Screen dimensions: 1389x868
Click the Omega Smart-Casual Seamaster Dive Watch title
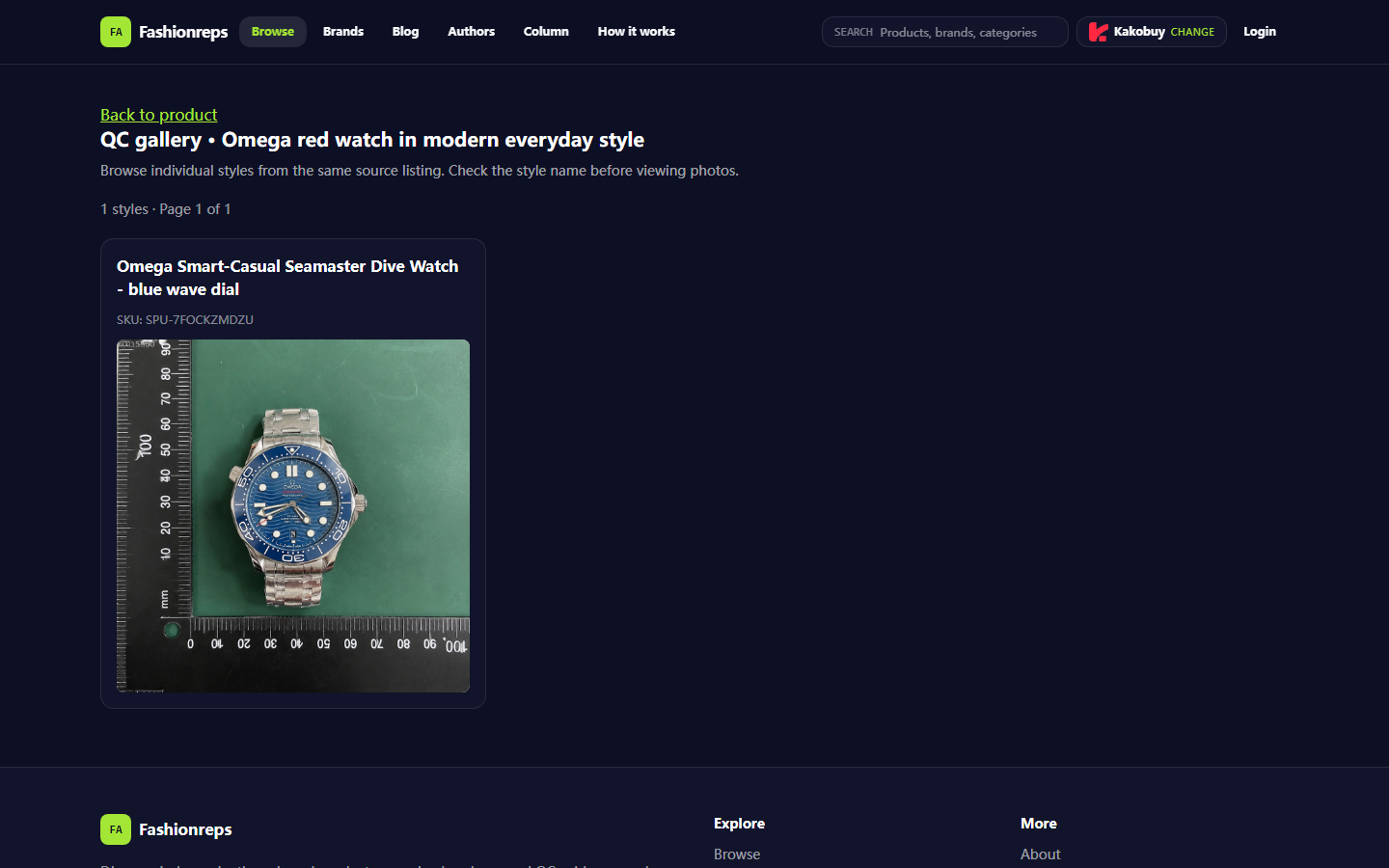[x=287, y=278]
